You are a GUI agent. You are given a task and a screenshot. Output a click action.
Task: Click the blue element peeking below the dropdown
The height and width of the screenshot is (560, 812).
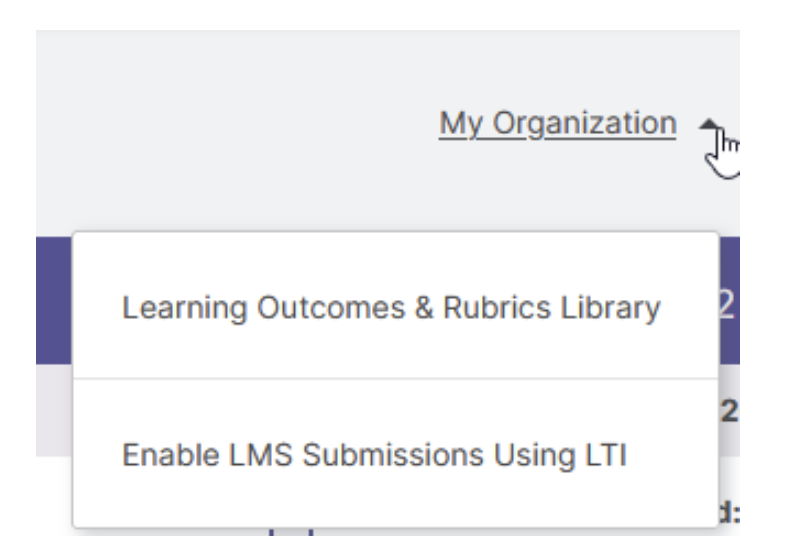point(291,532)
